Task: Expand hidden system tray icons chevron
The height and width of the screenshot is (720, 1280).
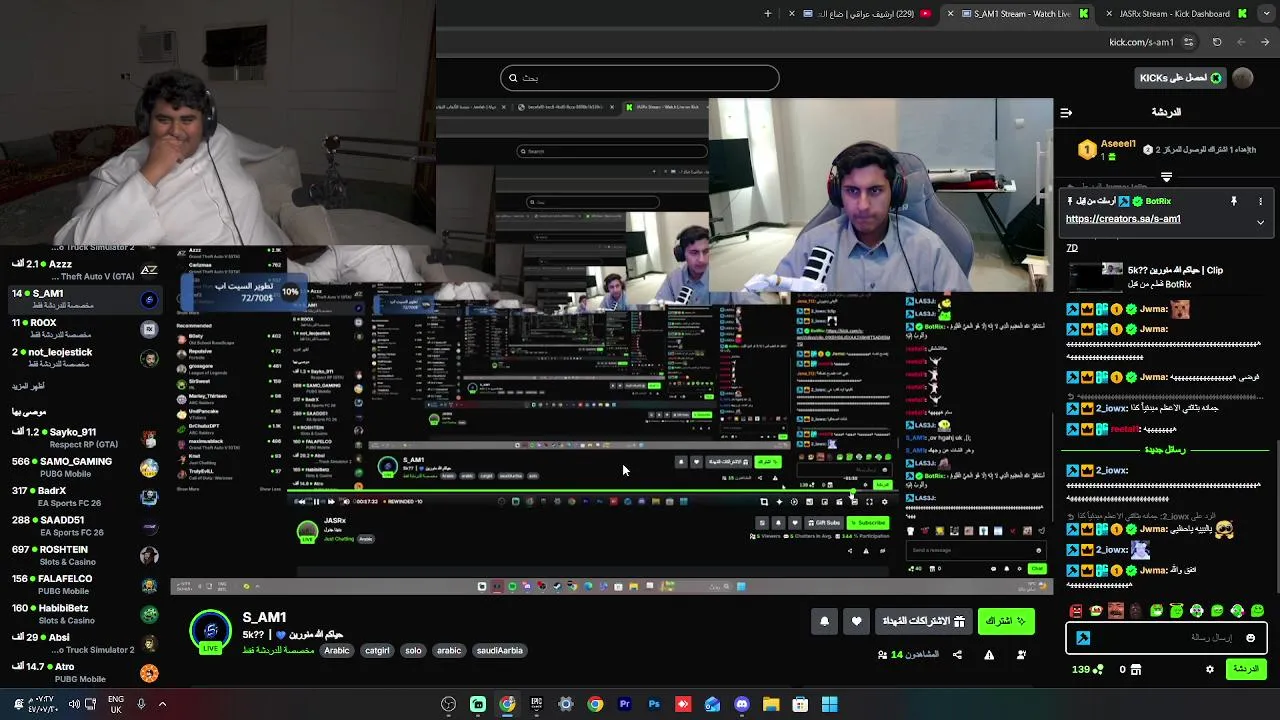Action: (162, 704)
